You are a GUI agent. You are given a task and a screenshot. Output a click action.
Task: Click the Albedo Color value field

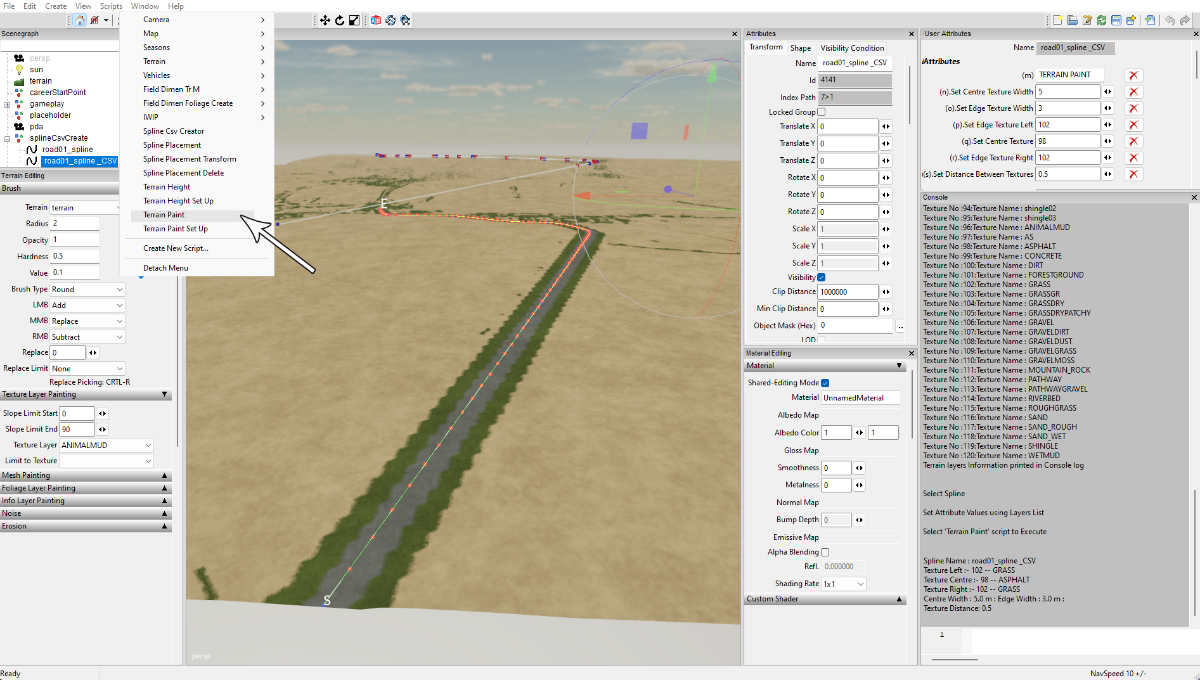coord(836,433)
